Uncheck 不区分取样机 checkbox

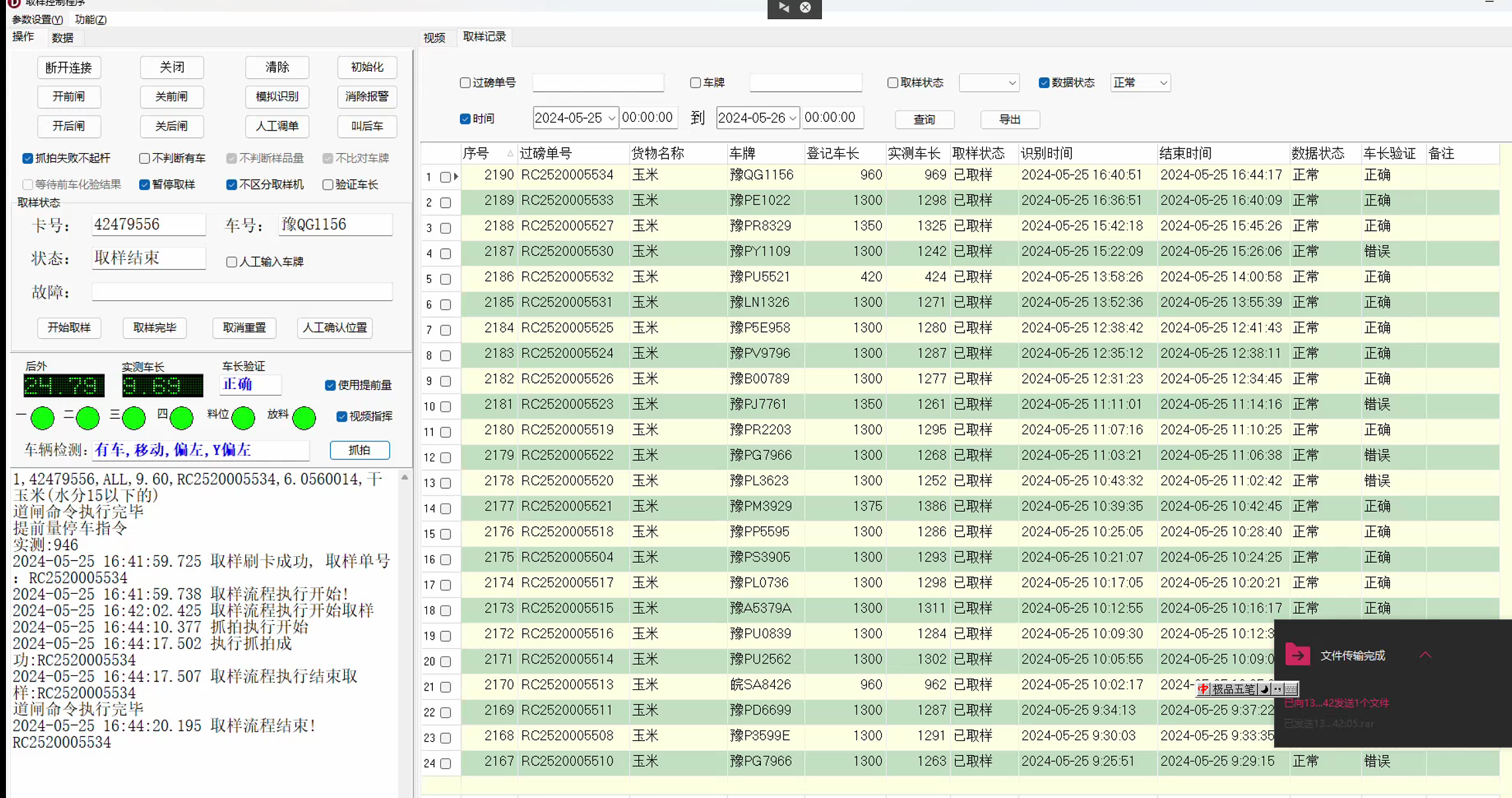[x=231, y=185]
